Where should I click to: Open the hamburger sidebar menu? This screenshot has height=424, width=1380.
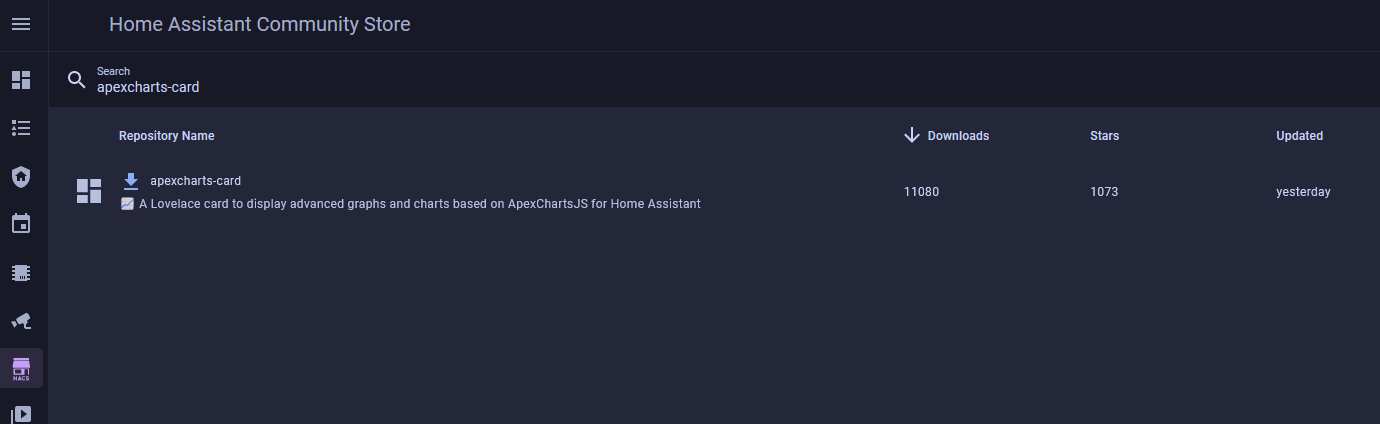point(21,24)
